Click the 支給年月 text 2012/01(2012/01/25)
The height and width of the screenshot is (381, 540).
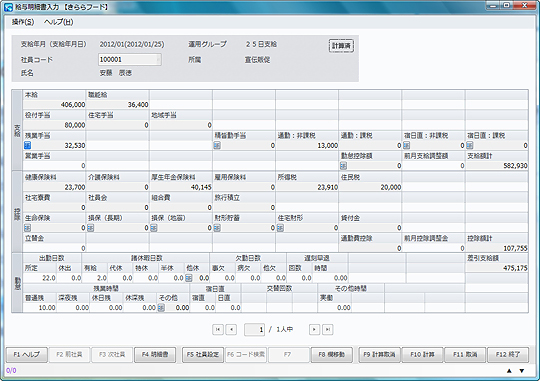132,44
